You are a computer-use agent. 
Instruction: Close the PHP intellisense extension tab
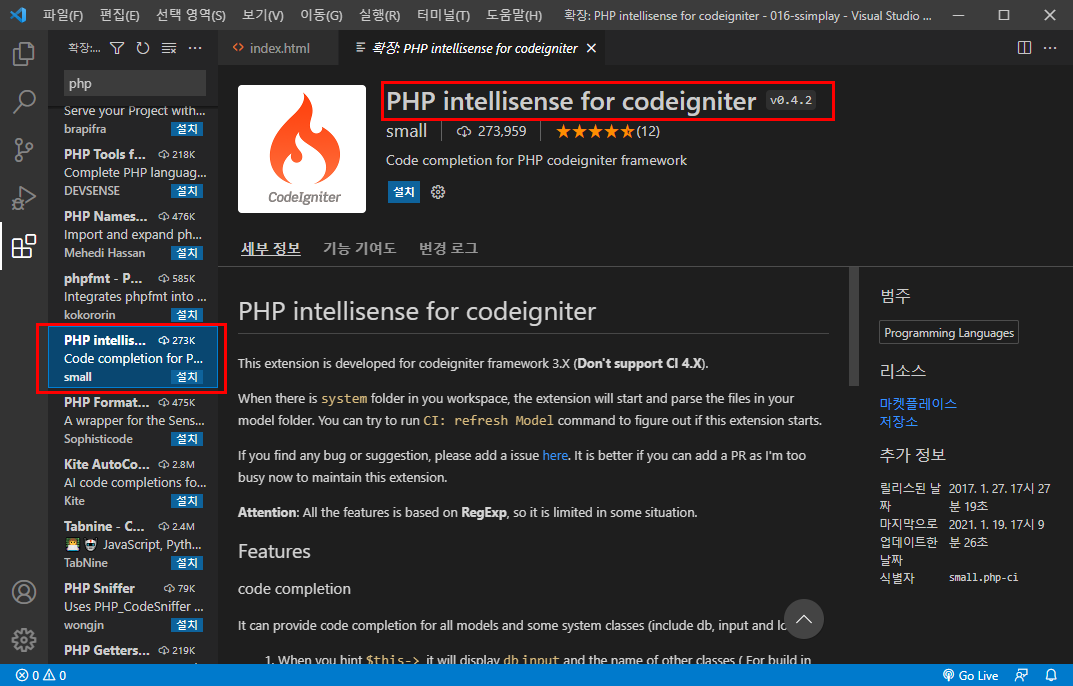(x=591, y=48)
